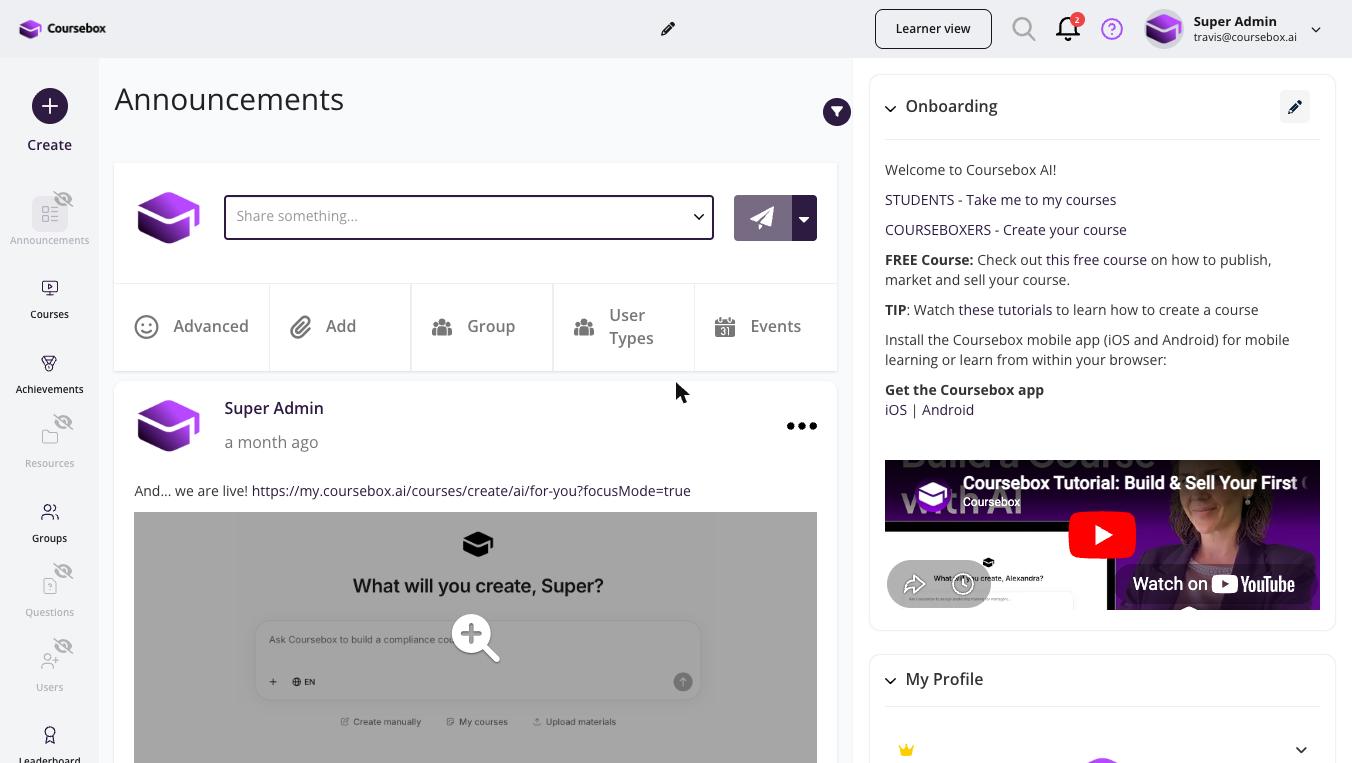Open the announcements filter funnel icon
This screenshot has height=763, width=1352.
[x=837, y=112]
